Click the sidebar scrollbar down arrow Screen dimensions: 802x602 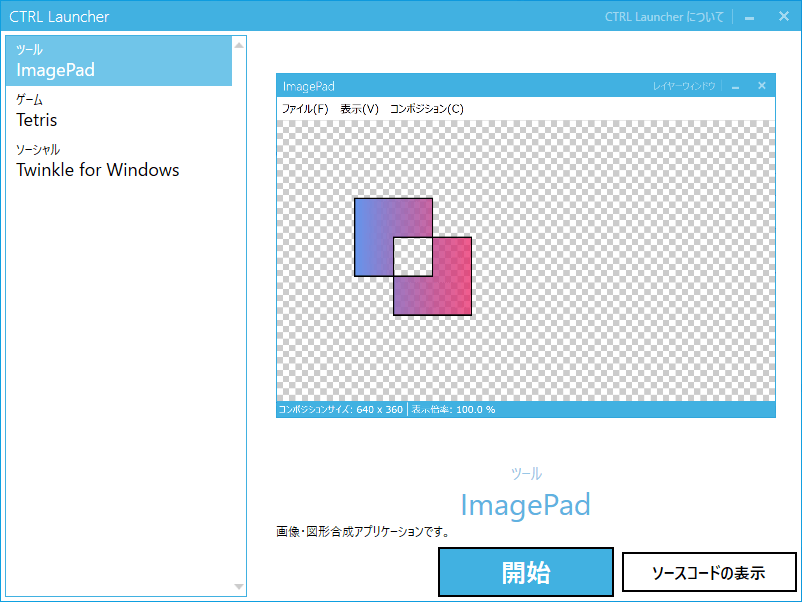(x=237, y=586)
